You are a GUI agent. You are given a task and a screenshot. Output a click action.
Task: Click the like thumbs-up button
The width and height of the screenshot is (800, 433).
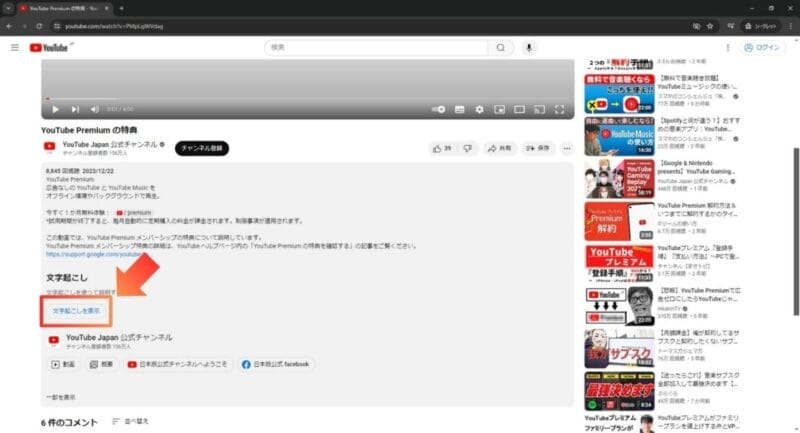click(440, 148)
